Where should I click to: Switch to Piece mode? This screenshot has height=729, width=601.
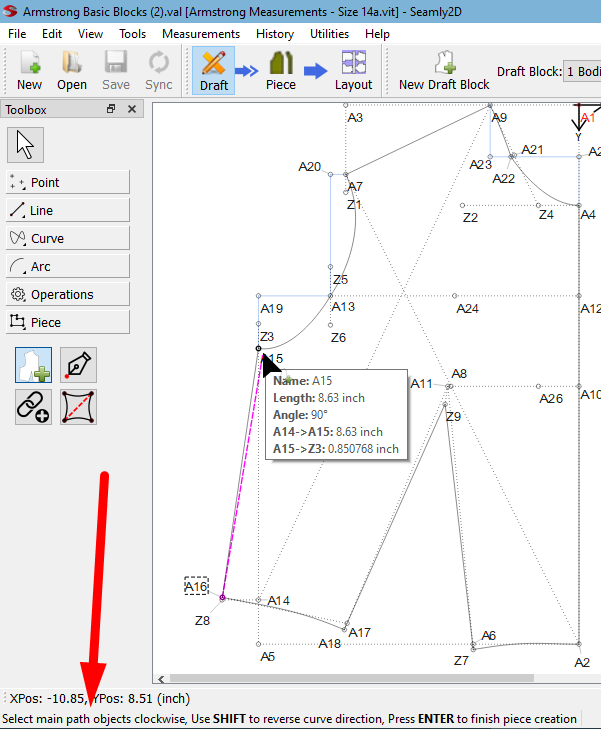click(280, 70)
